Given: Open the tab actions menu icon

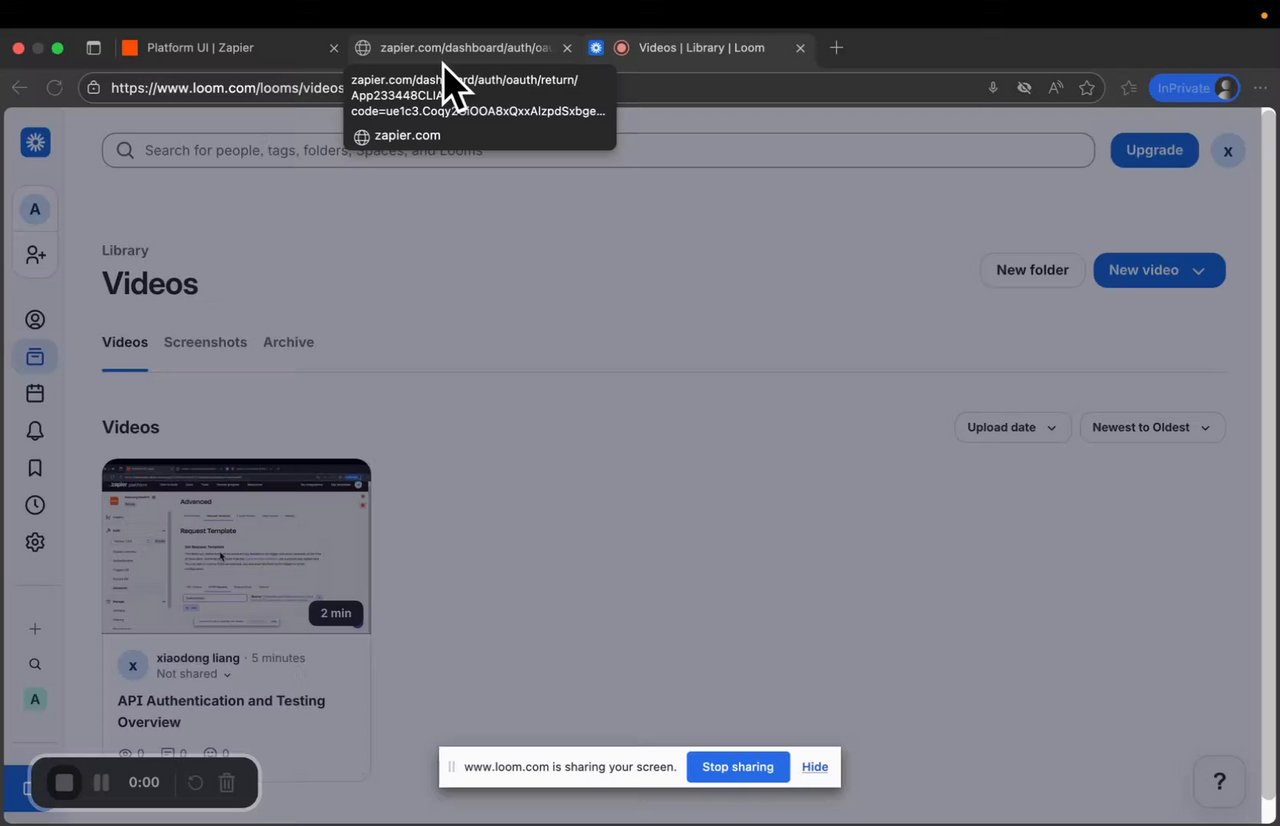Looking at the screenshot, I should point(94,48).
